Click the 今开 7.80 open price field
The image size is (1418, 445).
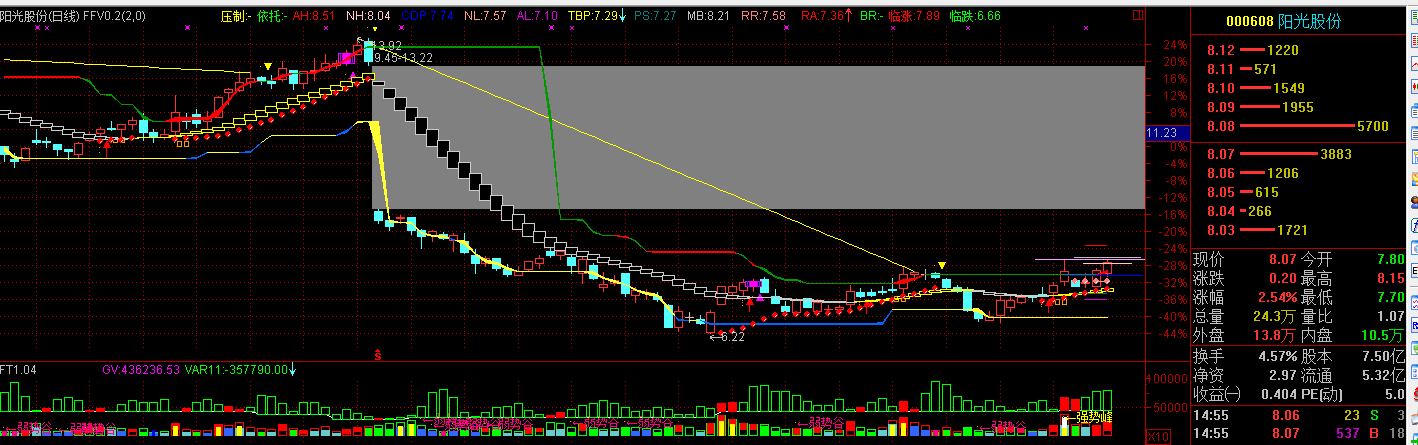coord(1353,259)
